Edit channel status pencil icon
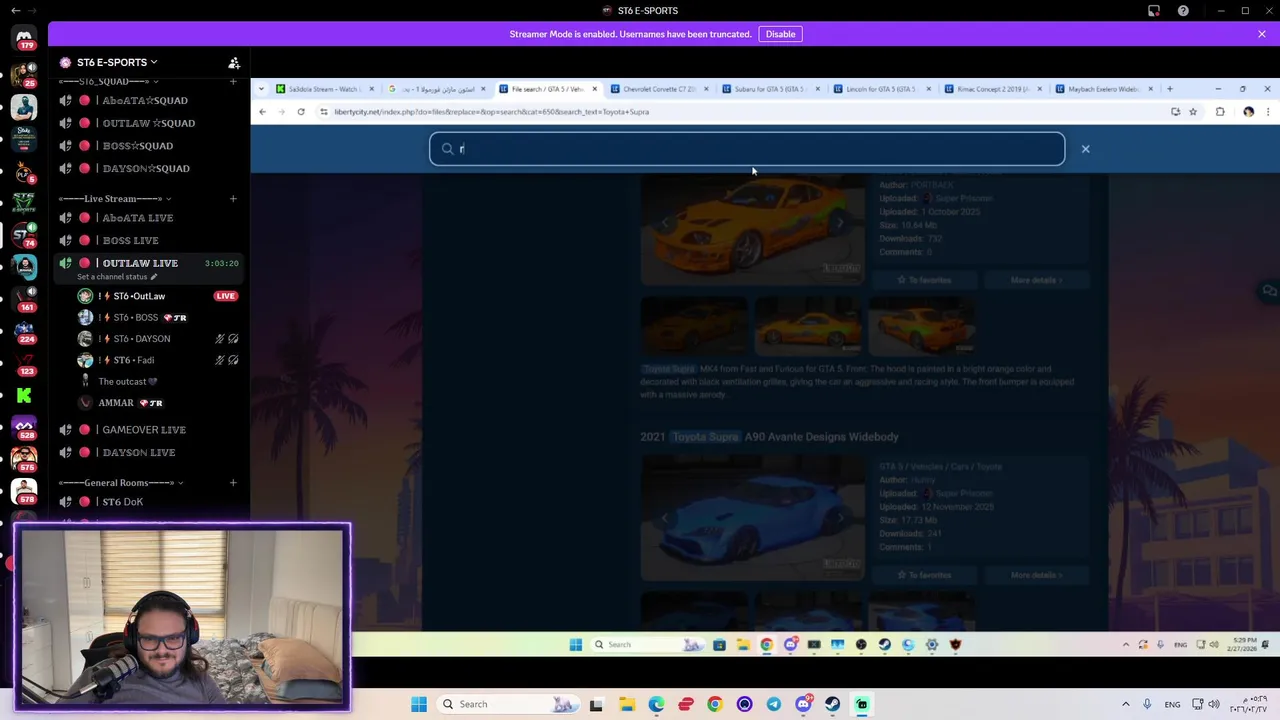1280x720 pixels. (154, 277)
